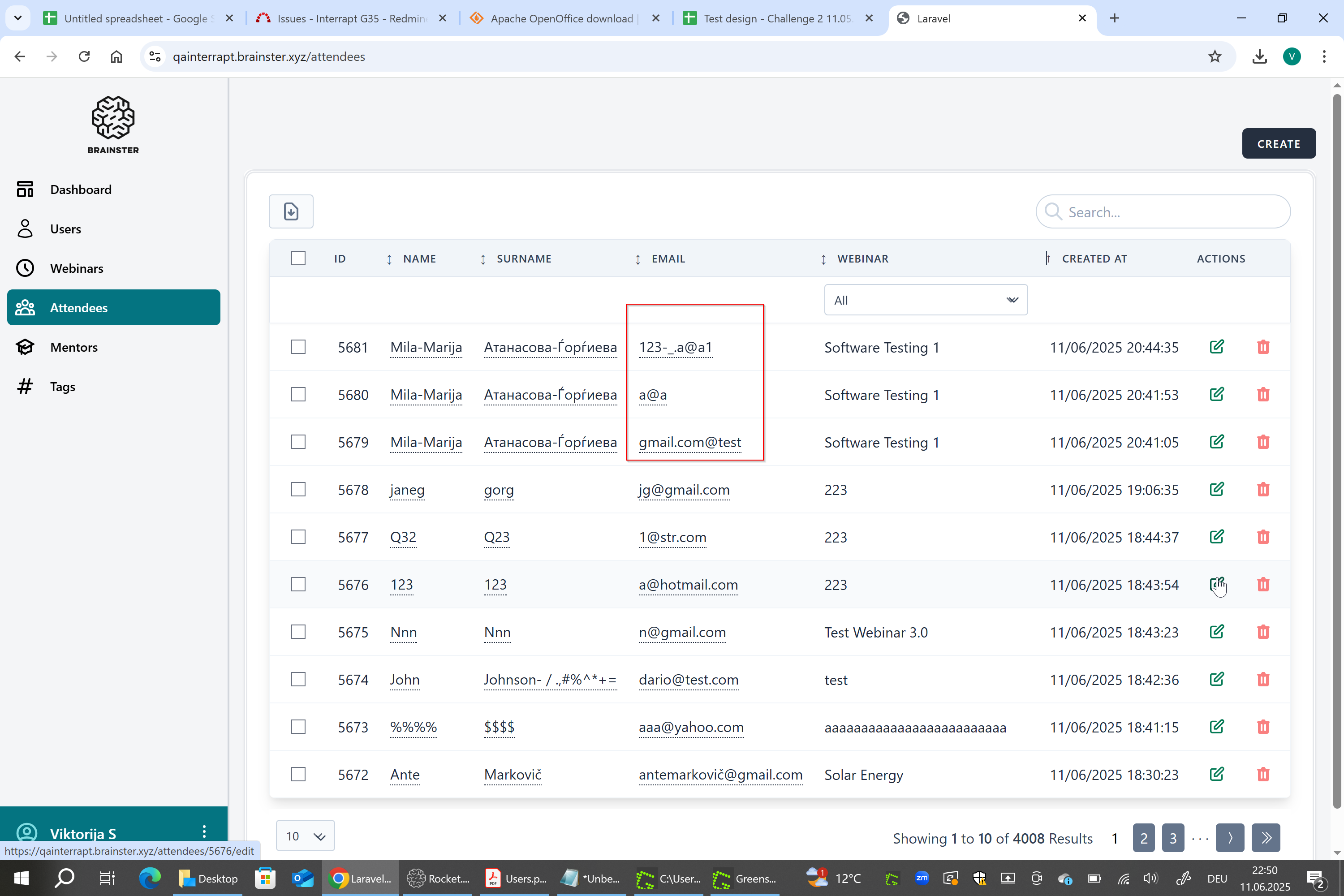The height and width of the screenshot is (896, 1344).
Task: Click the export download icon above the table
Action: click(291, 211)
